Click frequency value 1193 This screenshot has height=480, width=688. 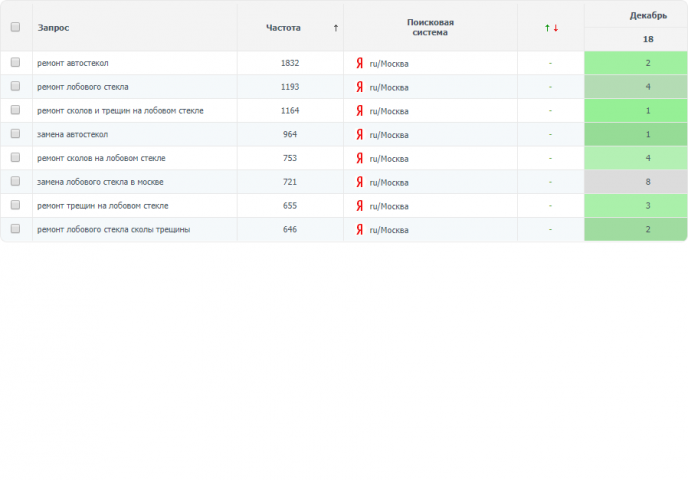tap(290, 87)
